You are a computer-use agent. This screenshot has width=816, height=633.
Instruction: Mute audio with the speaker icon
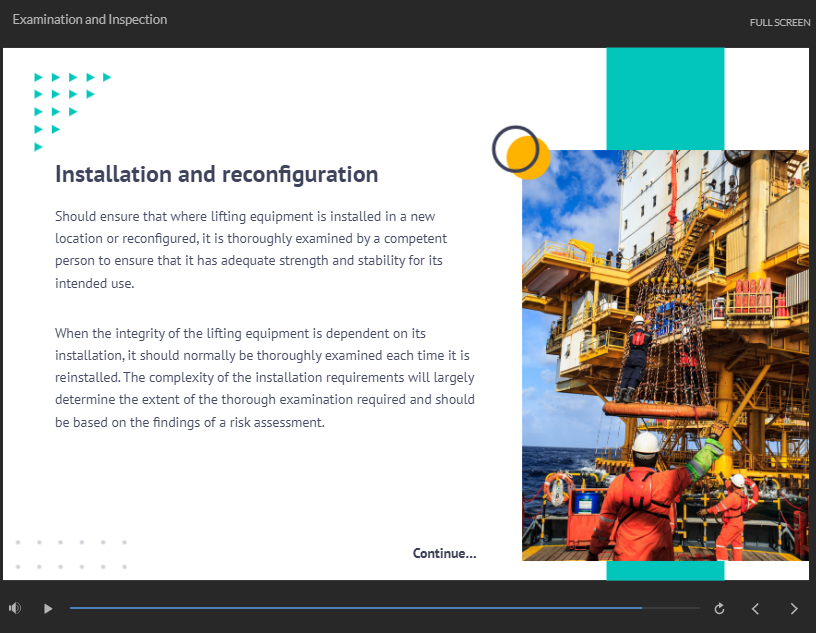tap(15, 608)
